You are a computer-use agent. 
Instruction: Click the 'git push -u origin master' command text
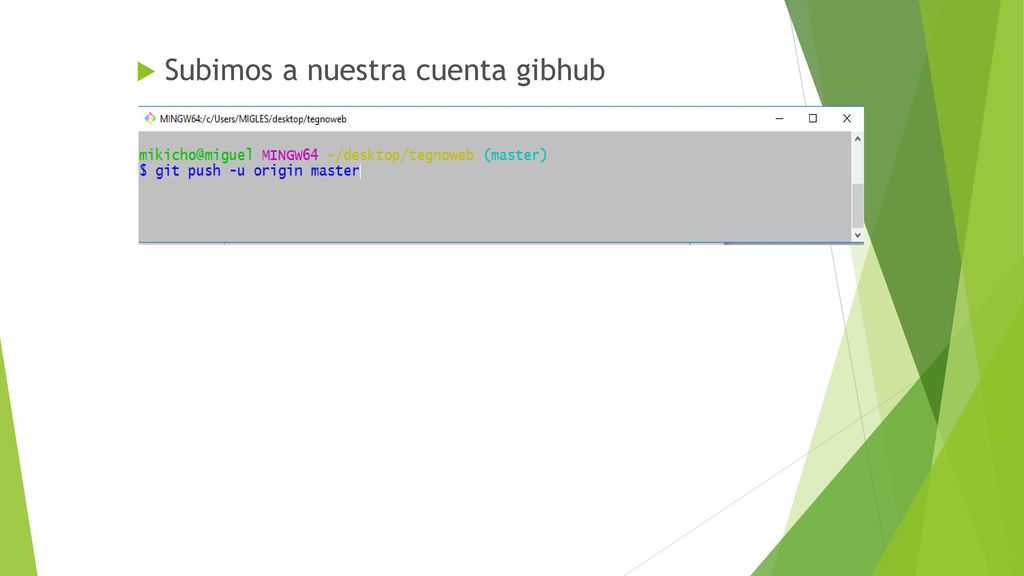257,171
